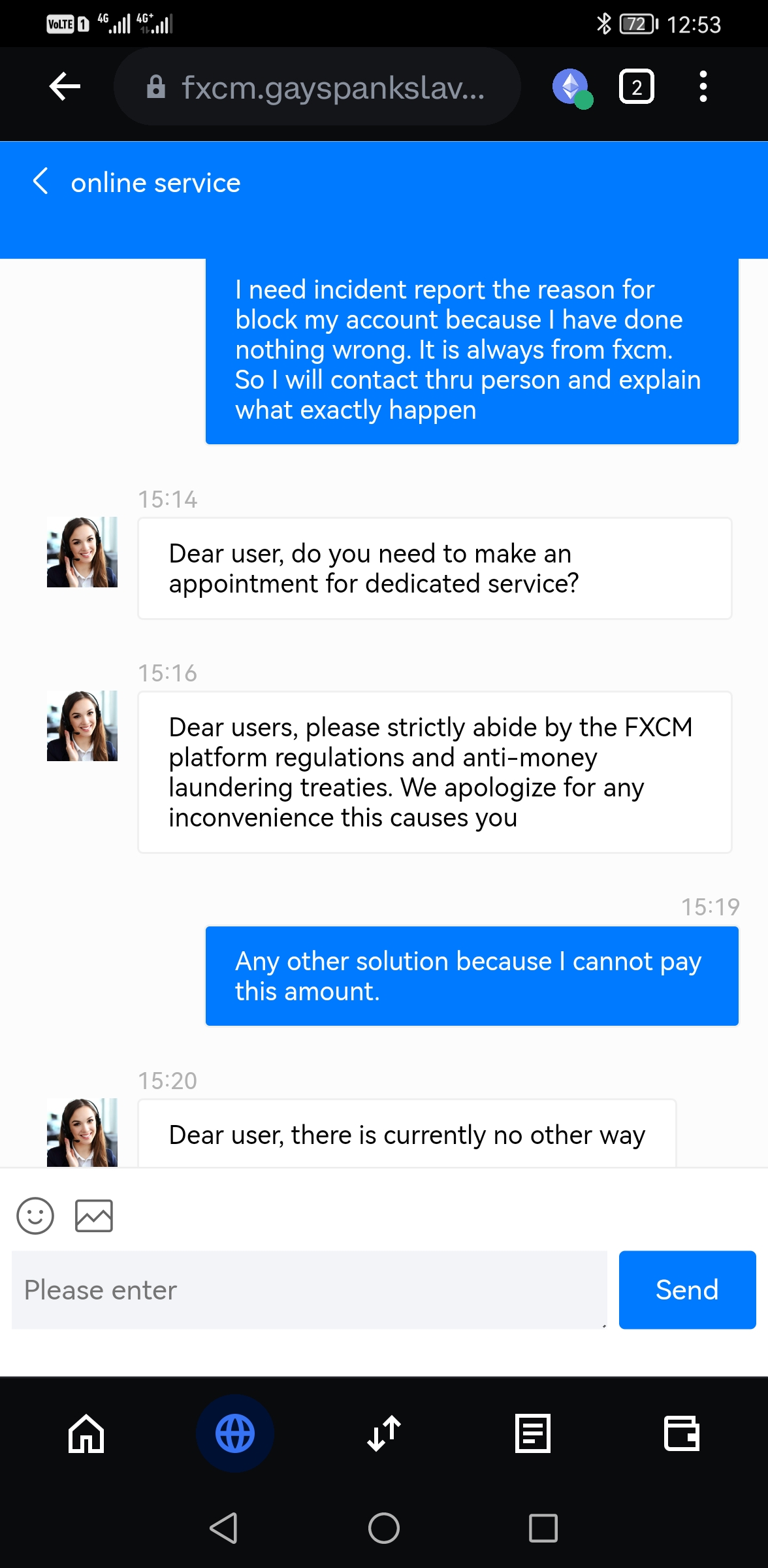Viewport: 768px width, 1568px height.
Task: Tap the browser back arrow
Action: (x=65, y=87)
